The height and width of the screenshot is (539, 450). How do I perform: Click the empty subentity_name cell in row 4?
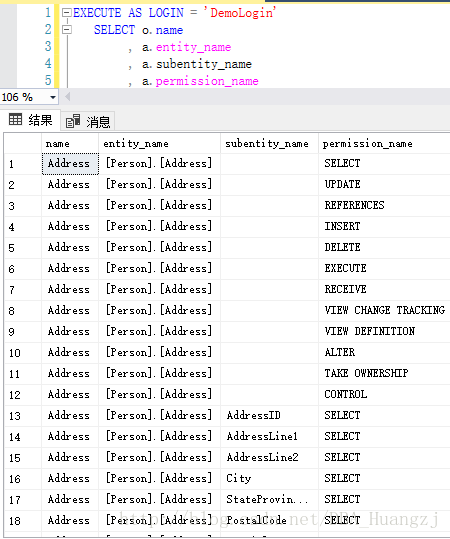[270, 227]
